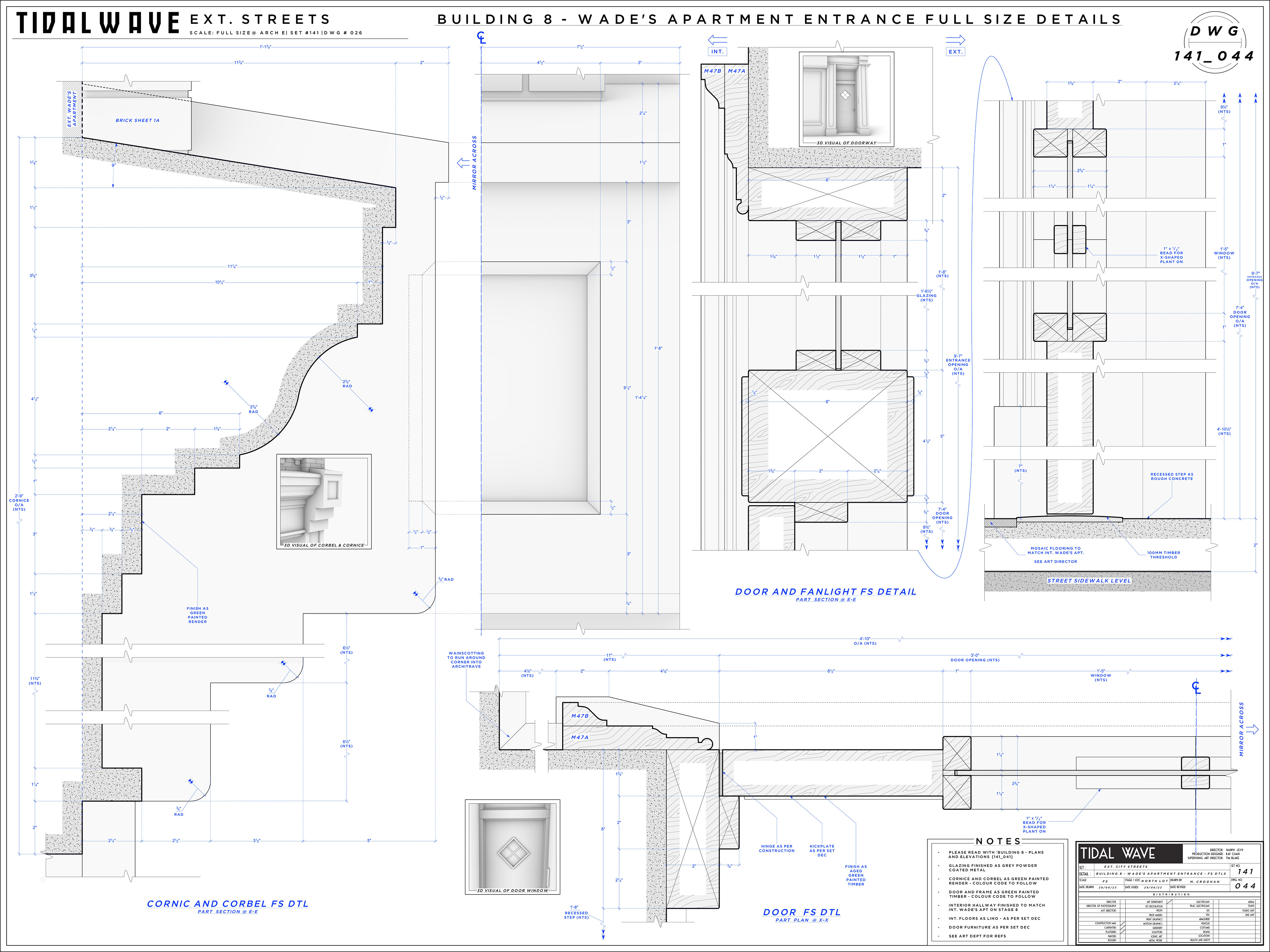
Task: Click the arrow beside left MIRROR ACROSS text
Action: pyautogui.click(x=463, y=164)
